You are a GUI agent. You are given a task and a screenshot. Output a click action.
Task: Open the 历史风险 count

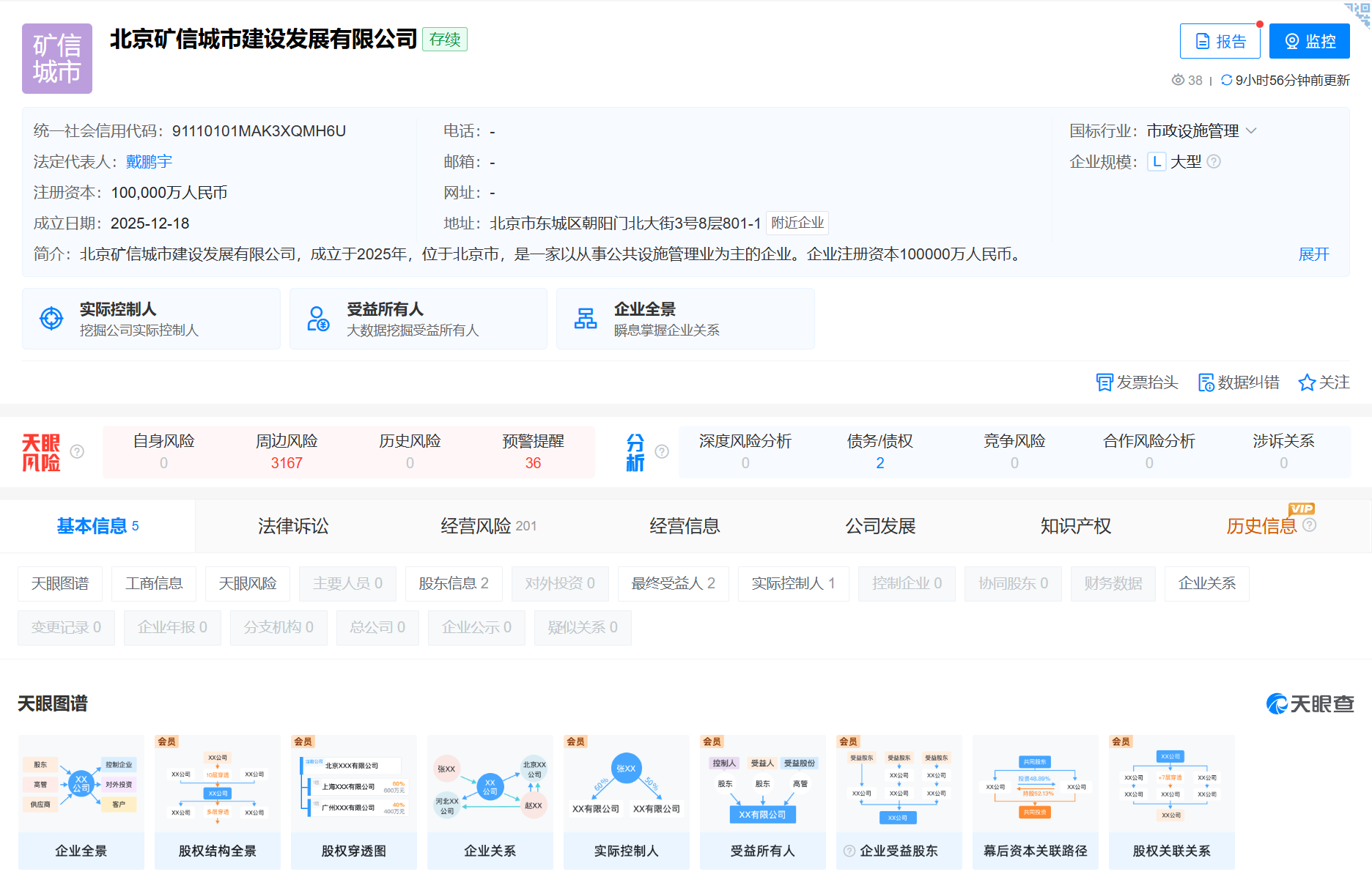pyautogui.click(x=410, y=452)
